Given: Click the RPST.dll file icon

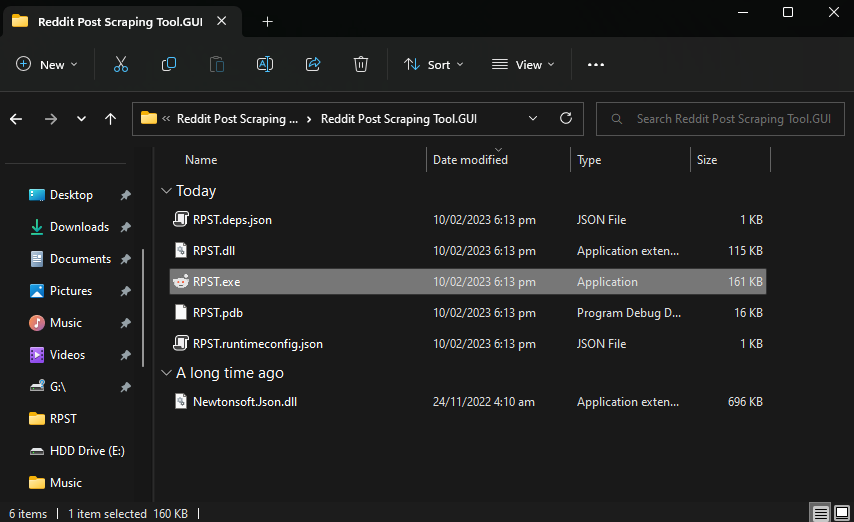Looking at the screenshot, I should click(181, 251).
